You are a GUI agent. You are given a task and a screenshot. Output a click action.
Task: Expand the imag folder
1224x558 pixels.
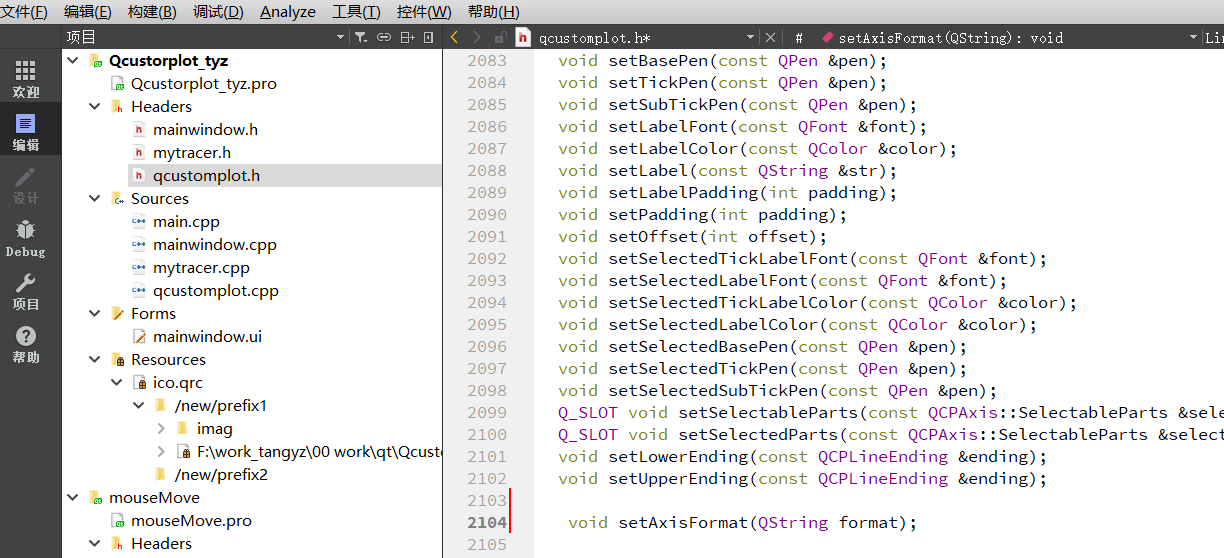(x=161, y=429)
